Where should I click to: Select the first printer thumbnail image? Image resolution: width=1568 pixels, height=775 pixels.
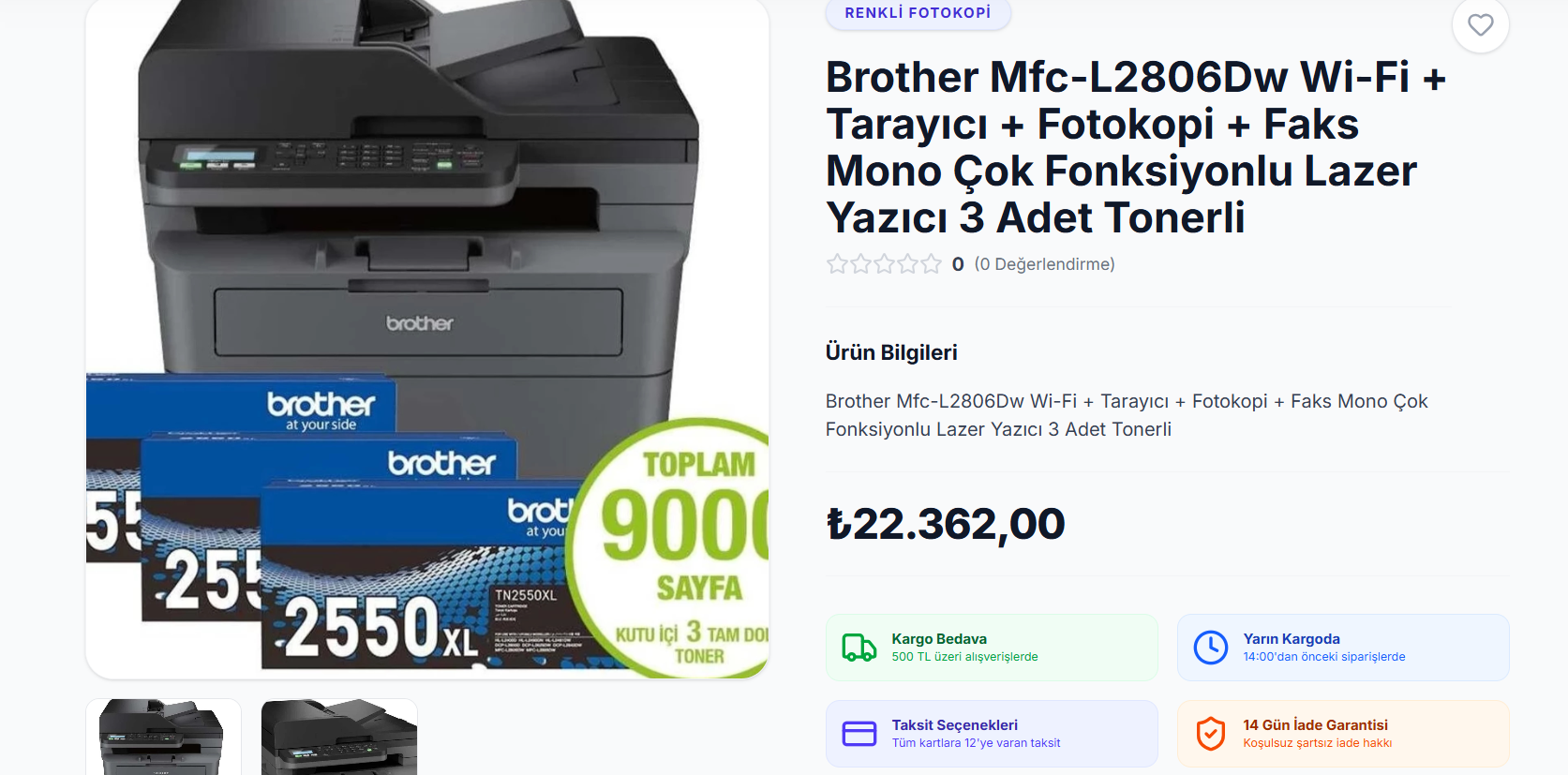163,737
